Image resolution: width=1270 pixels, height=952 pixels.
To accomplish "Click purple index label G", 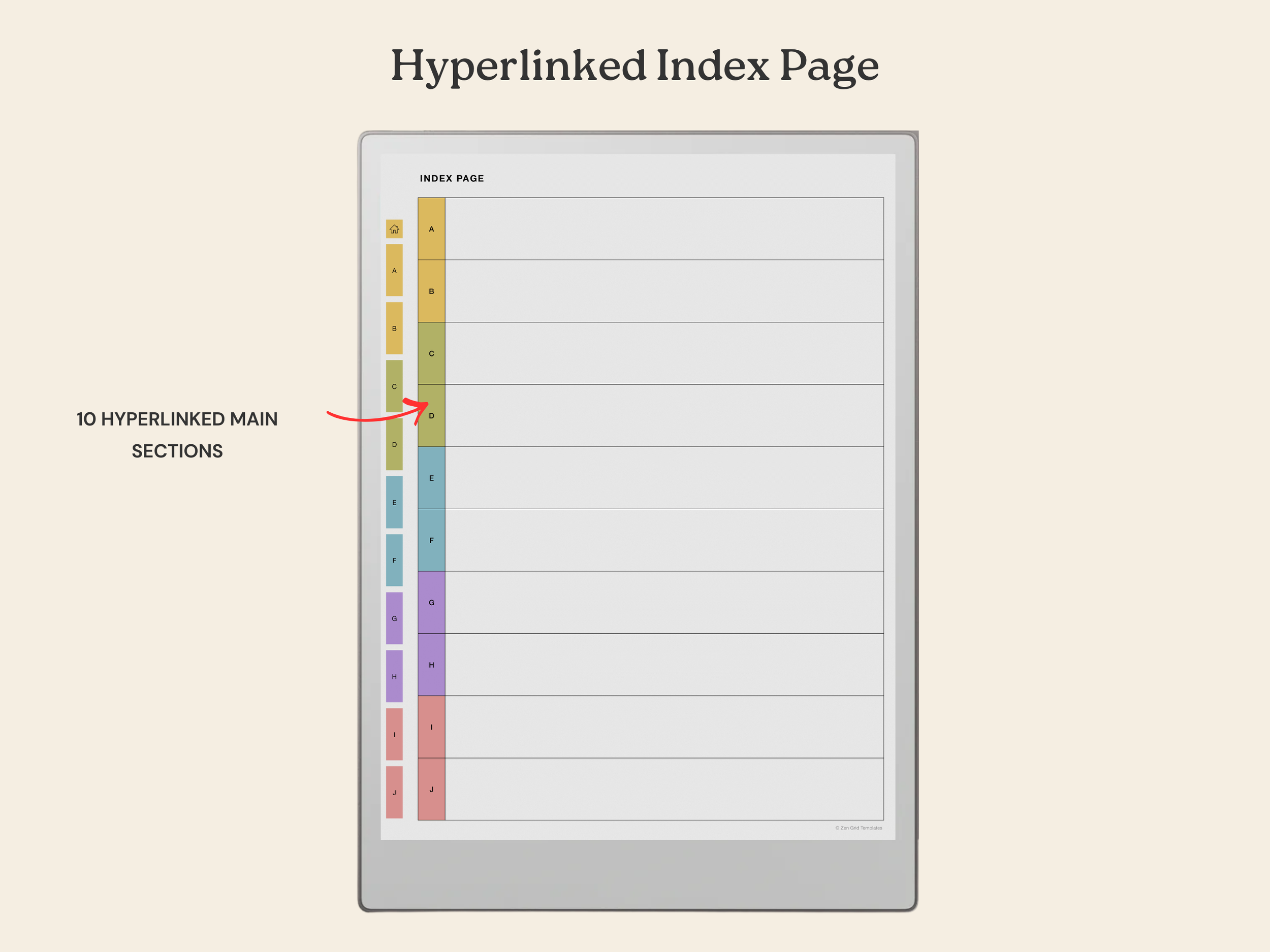I will point(431,603).
